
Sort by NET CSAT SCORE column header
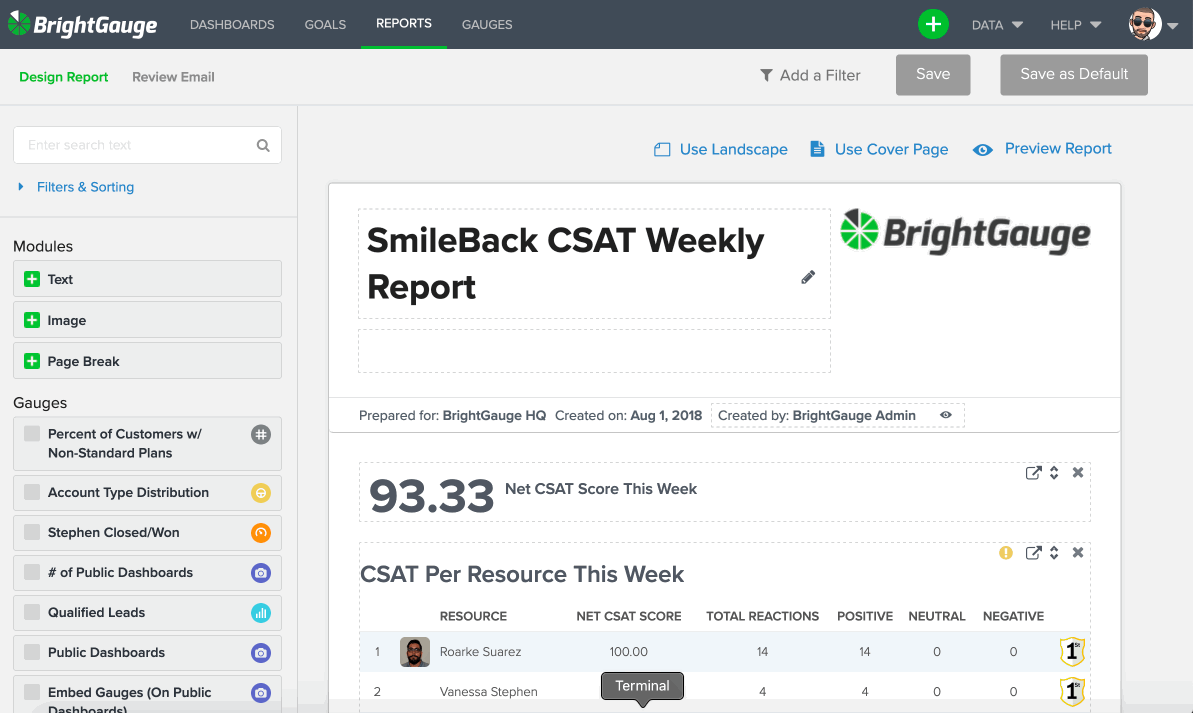click(628, 616)
